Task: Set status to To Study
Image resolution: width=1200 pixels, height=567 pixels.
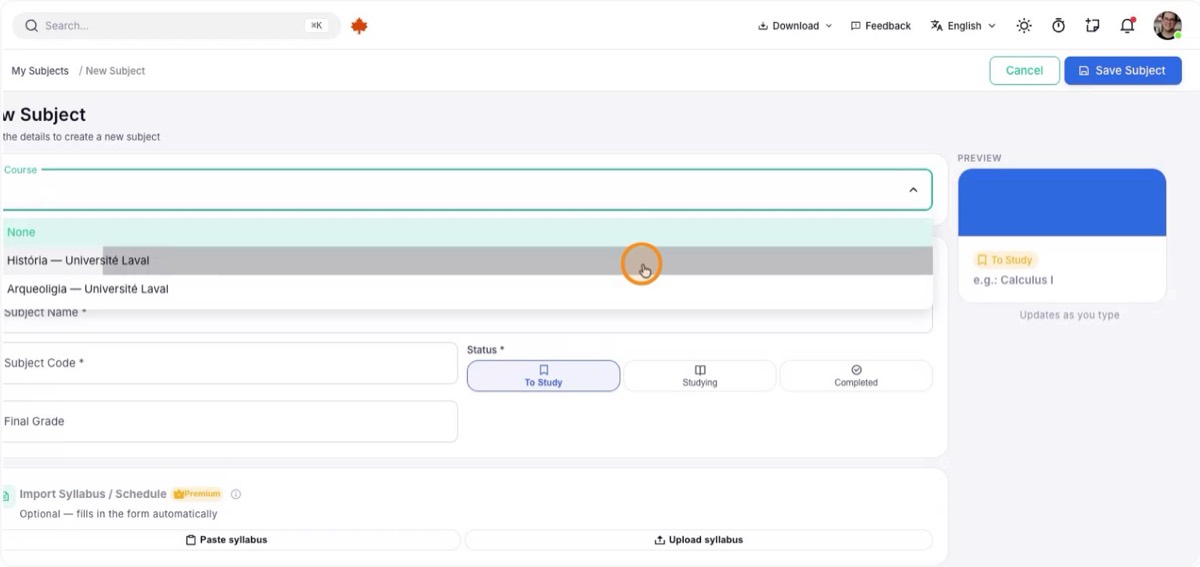Action: (x=544, y=376)
